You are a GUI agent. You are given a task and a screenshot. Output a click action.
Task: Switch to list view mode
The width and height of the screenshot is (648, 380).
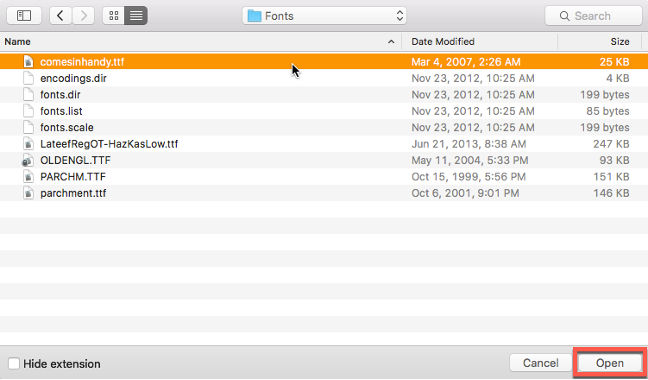coord(136,16)
